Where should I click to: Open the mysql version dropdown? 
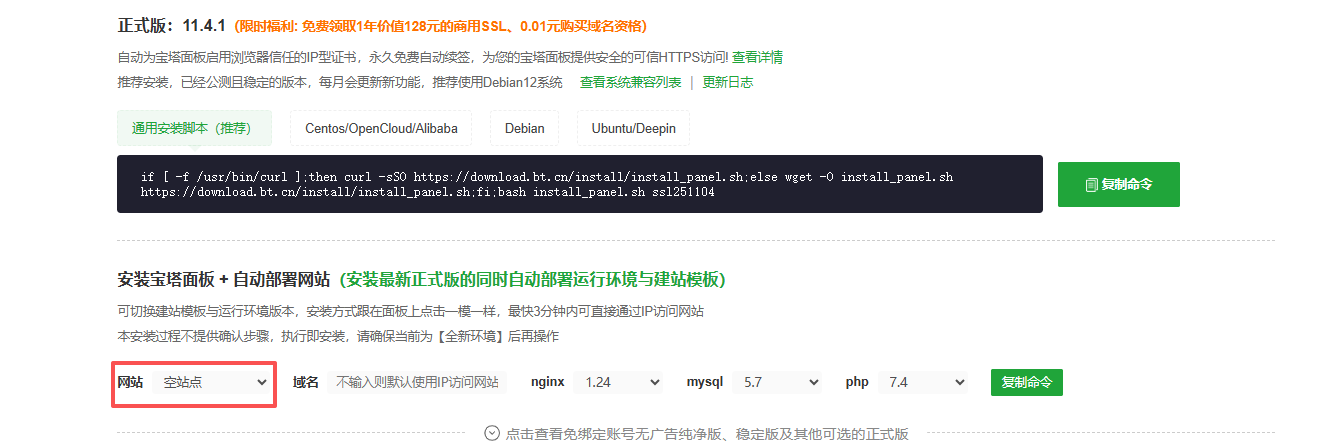coord(777,382)
